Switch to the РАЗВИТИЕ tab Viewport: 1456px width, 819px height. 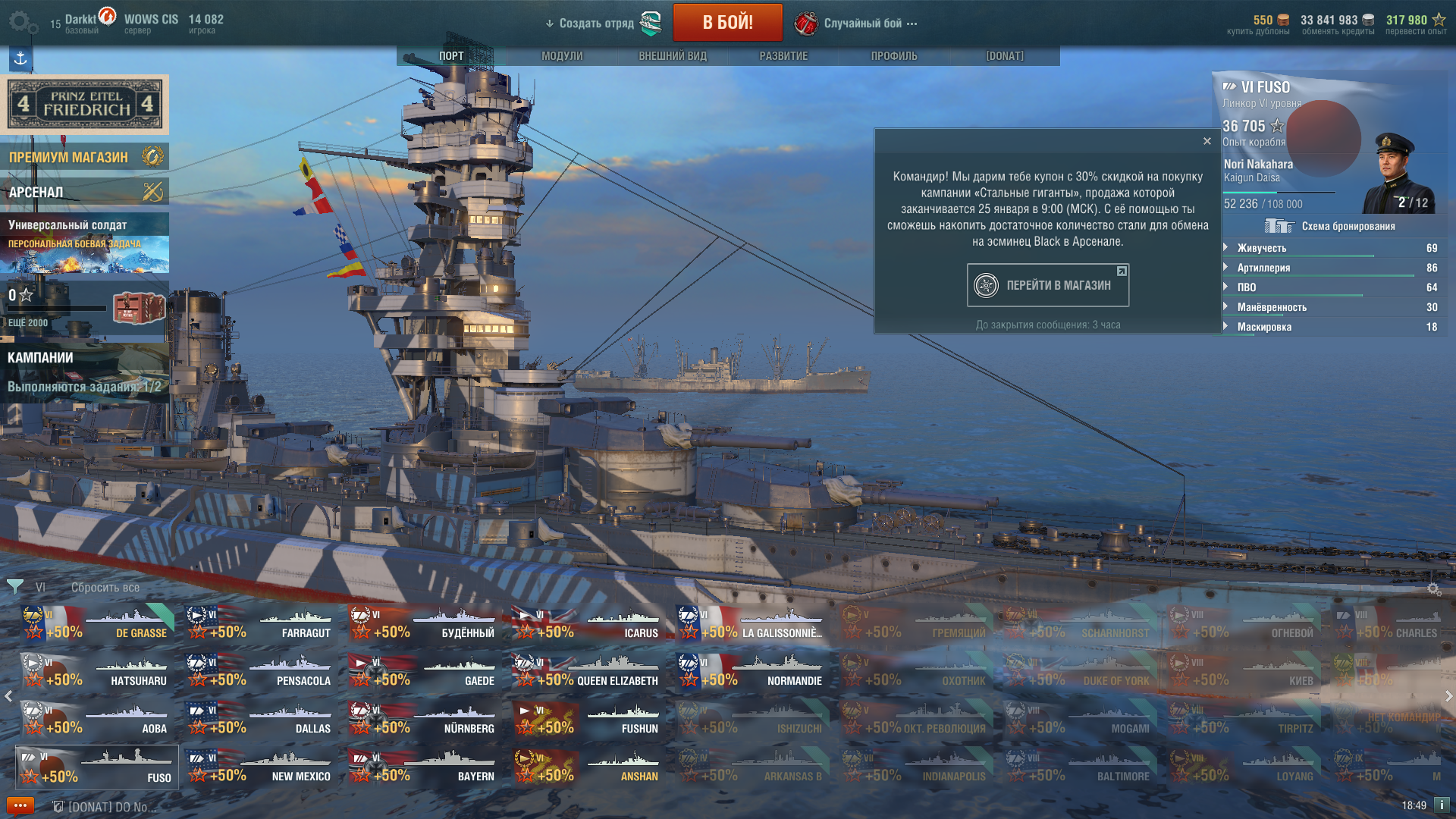(783, 56)
